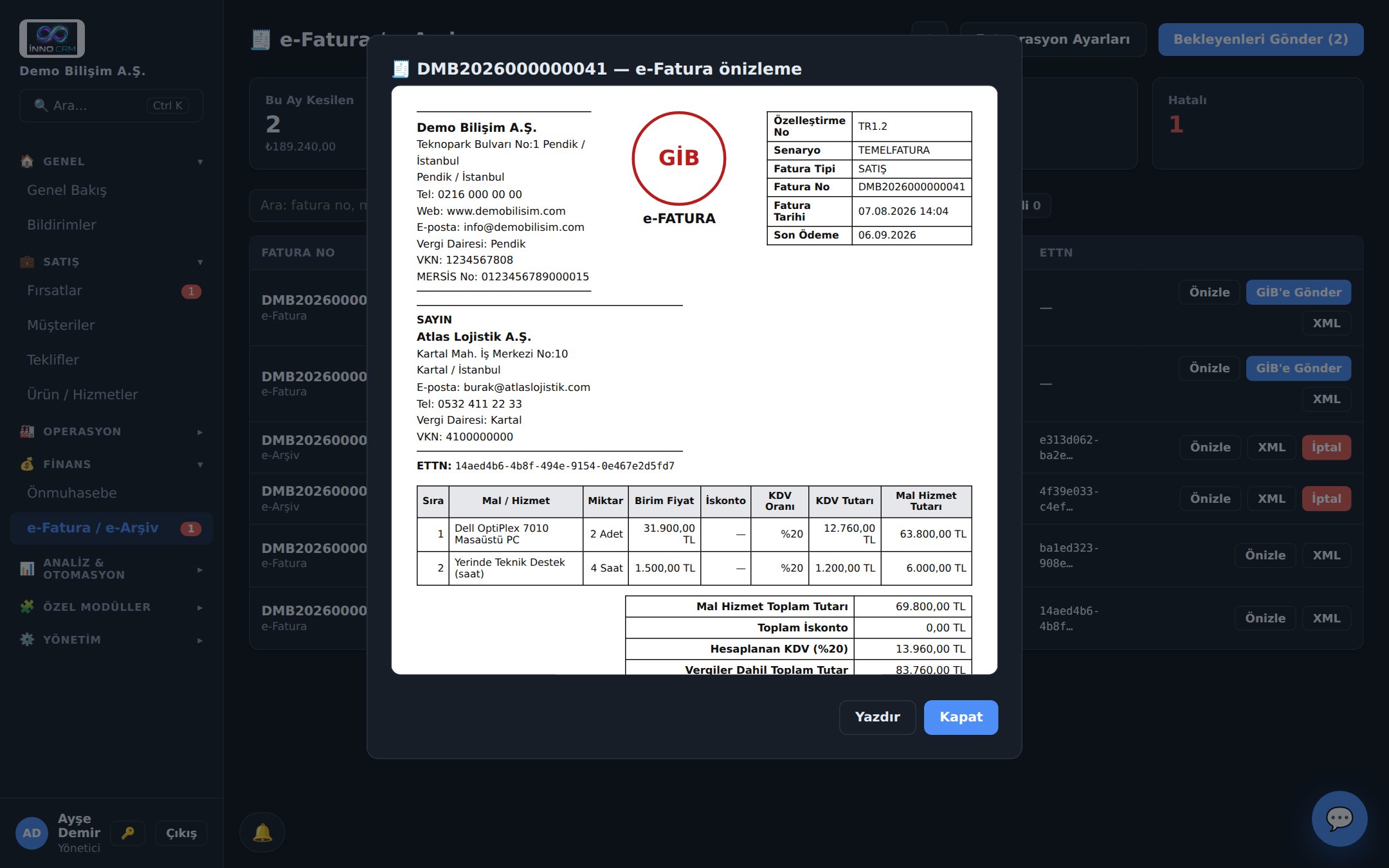The image size is (1389, 868).
Task: Click the search magnifier icon in sidebar
Action: 41,105
